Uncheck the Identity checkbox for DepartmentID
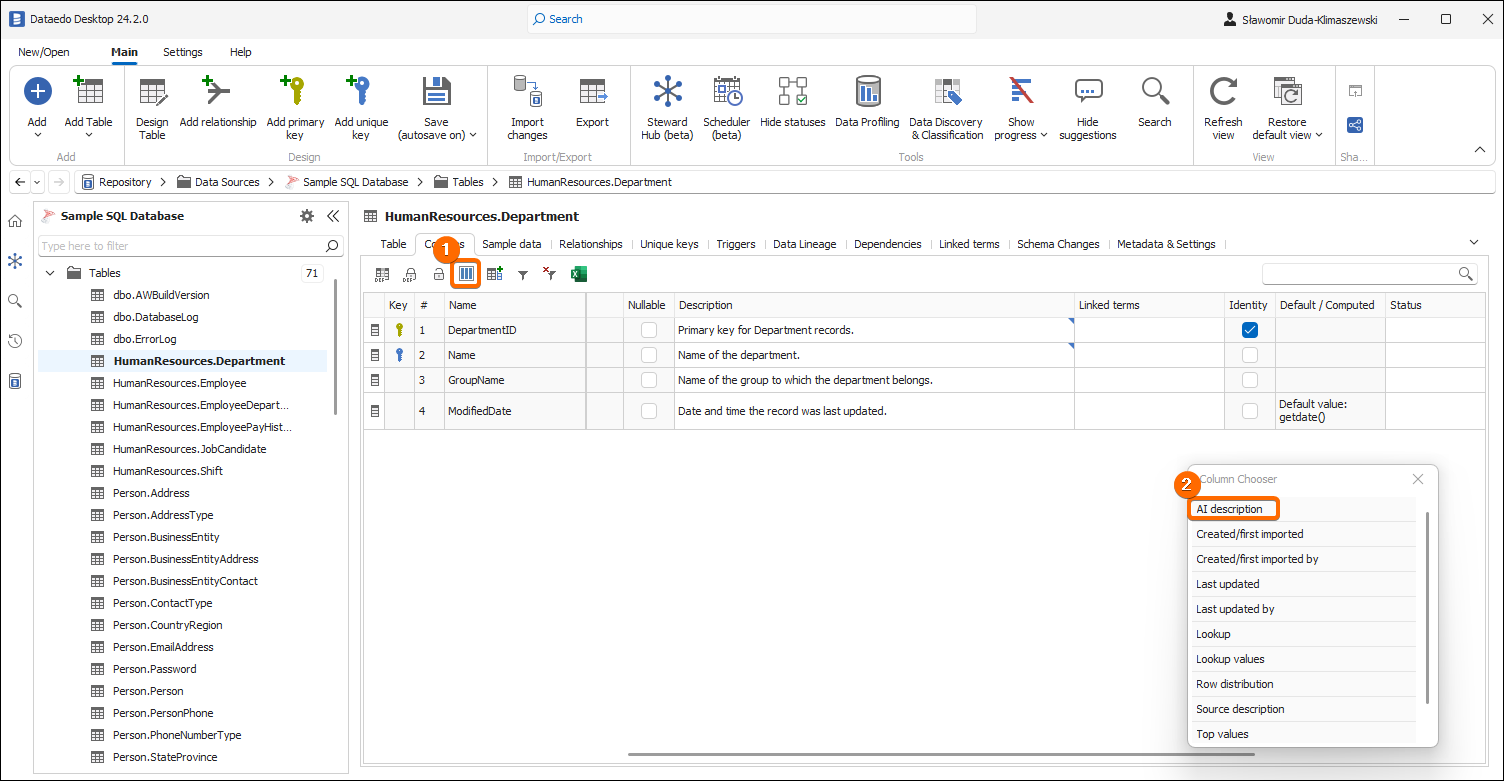Viewport: 1504px width, 781px height. (x=1250, y=330)
